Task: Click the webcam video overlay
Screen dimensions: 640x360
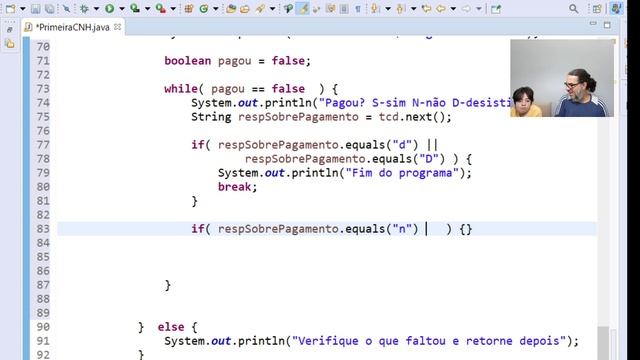Action: tap(562, 78)
